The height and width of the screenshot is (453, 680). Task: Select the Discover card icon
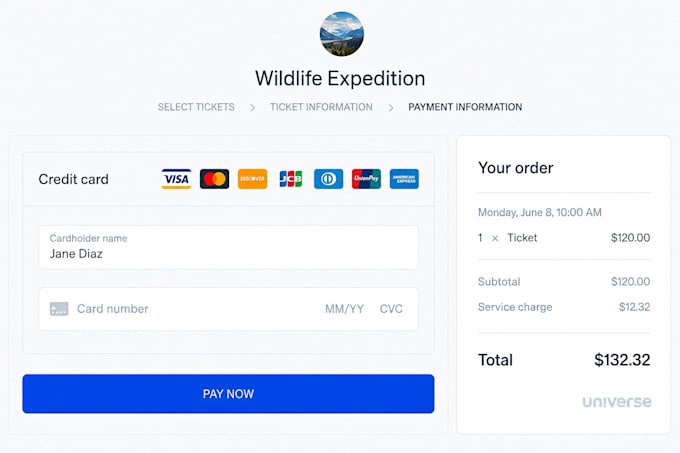pos(252,179)
